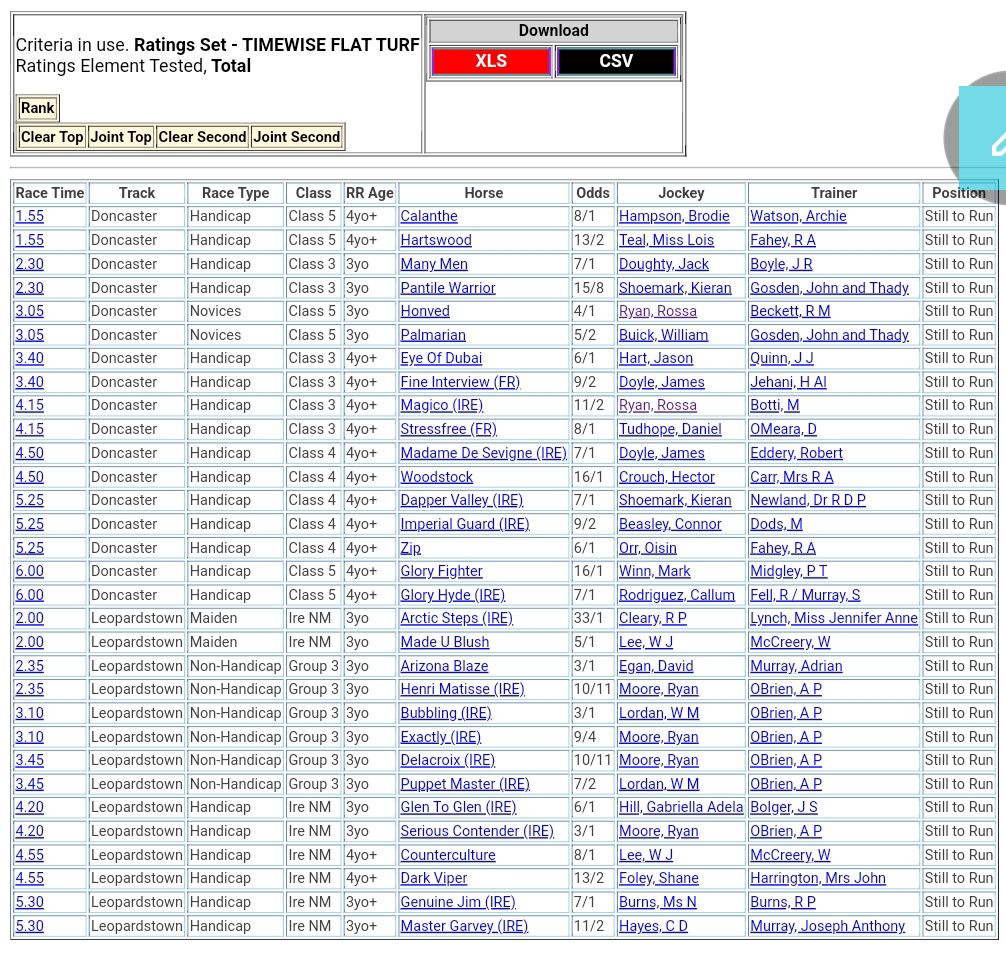Download ratings as XLS file

(x=490, y=61)
